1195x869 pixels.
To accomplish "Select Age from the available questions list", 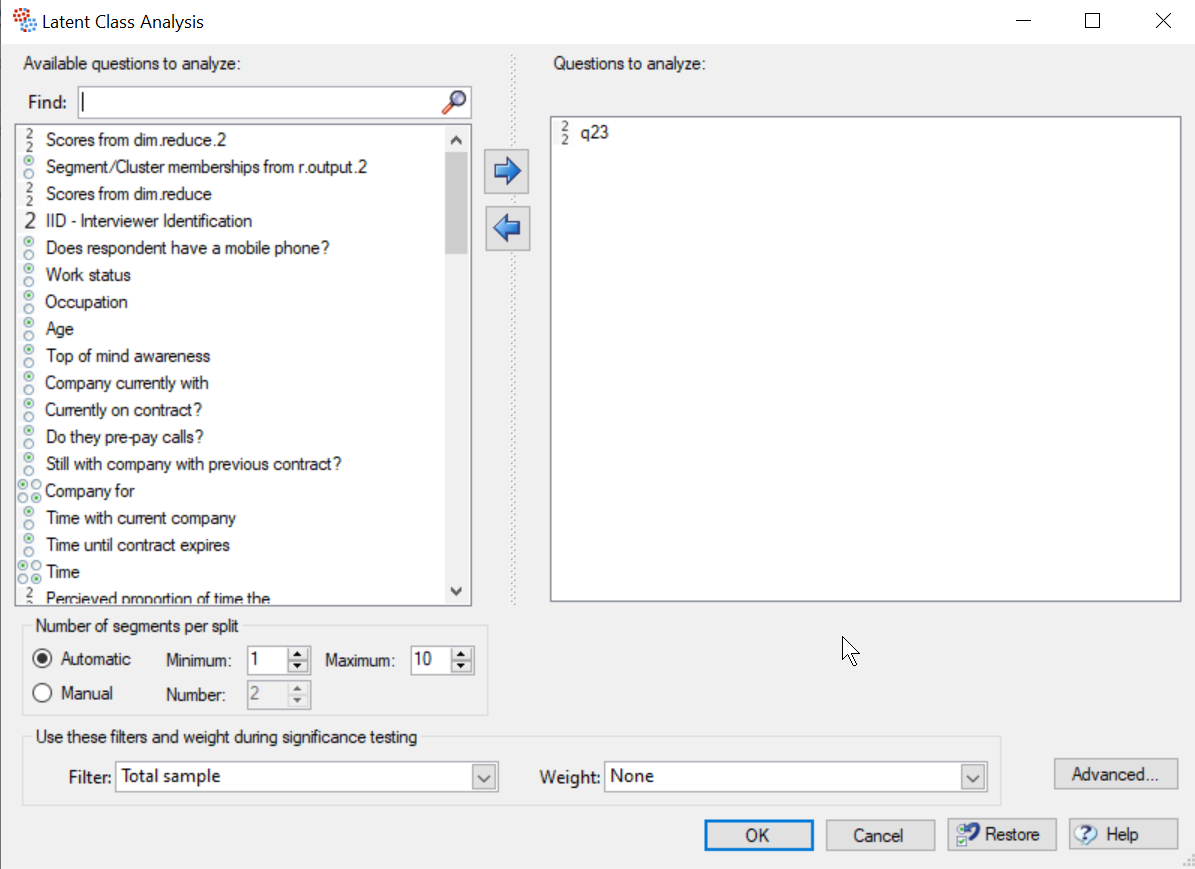I will (59, 328).
